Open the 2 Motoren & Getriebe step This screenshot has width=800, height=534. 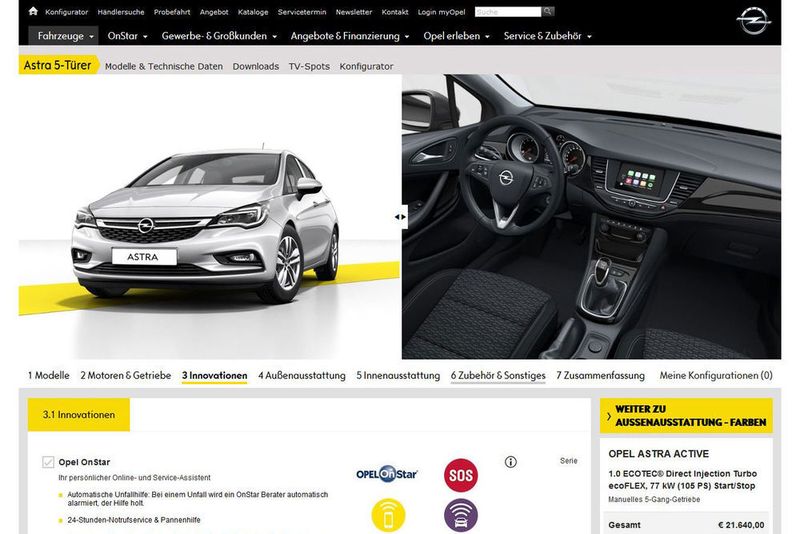click(x=126, y=375)
